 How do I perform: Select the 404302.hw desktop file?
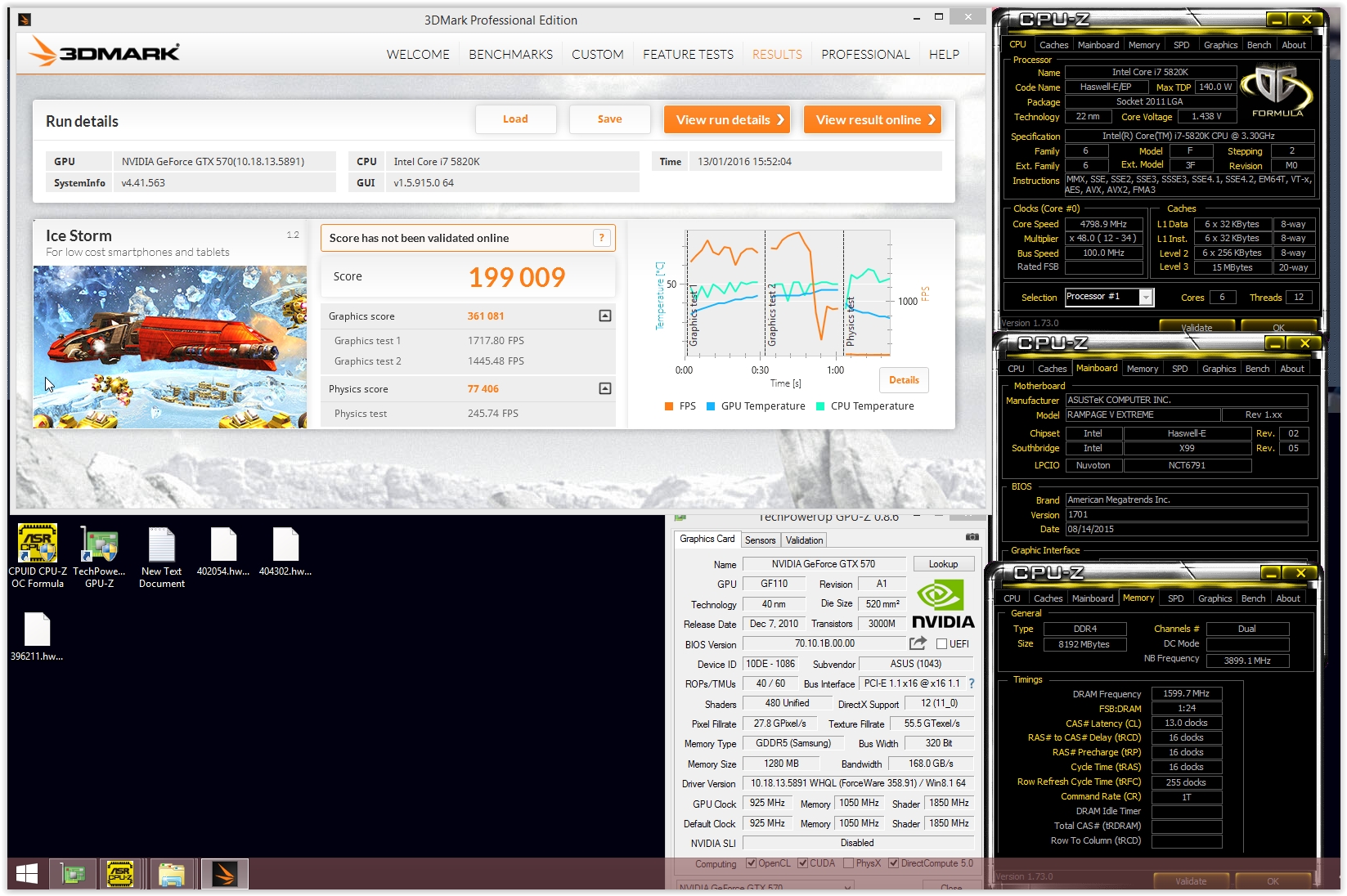pyautogui.click(x=285, y=552)
